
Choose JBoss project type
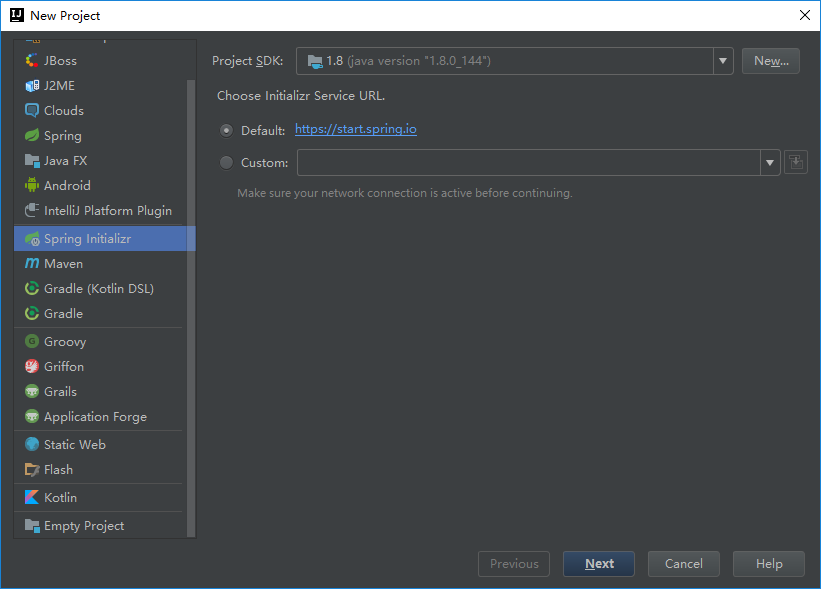click(x=100, y=61)
